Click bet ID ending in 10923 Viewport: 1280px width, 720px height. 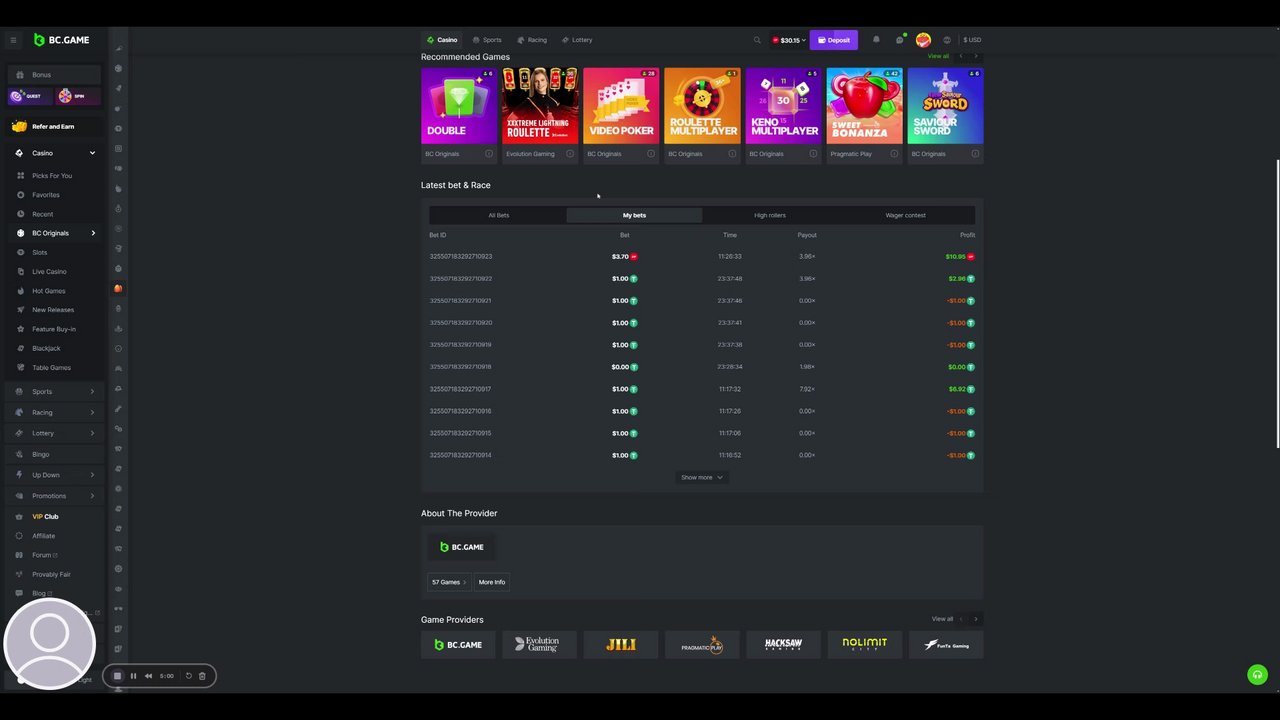[x=461, y=256]
